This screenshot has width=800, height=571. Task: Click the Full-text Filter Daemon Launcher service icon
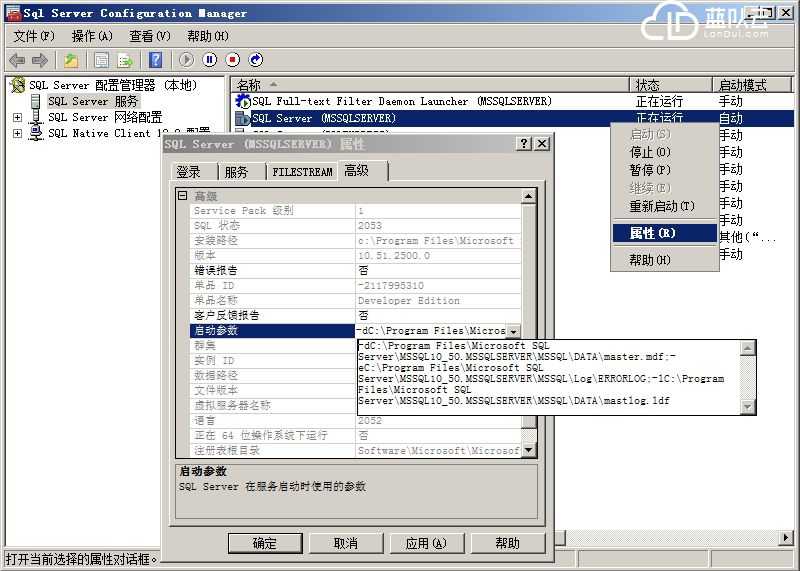(242, 101)
